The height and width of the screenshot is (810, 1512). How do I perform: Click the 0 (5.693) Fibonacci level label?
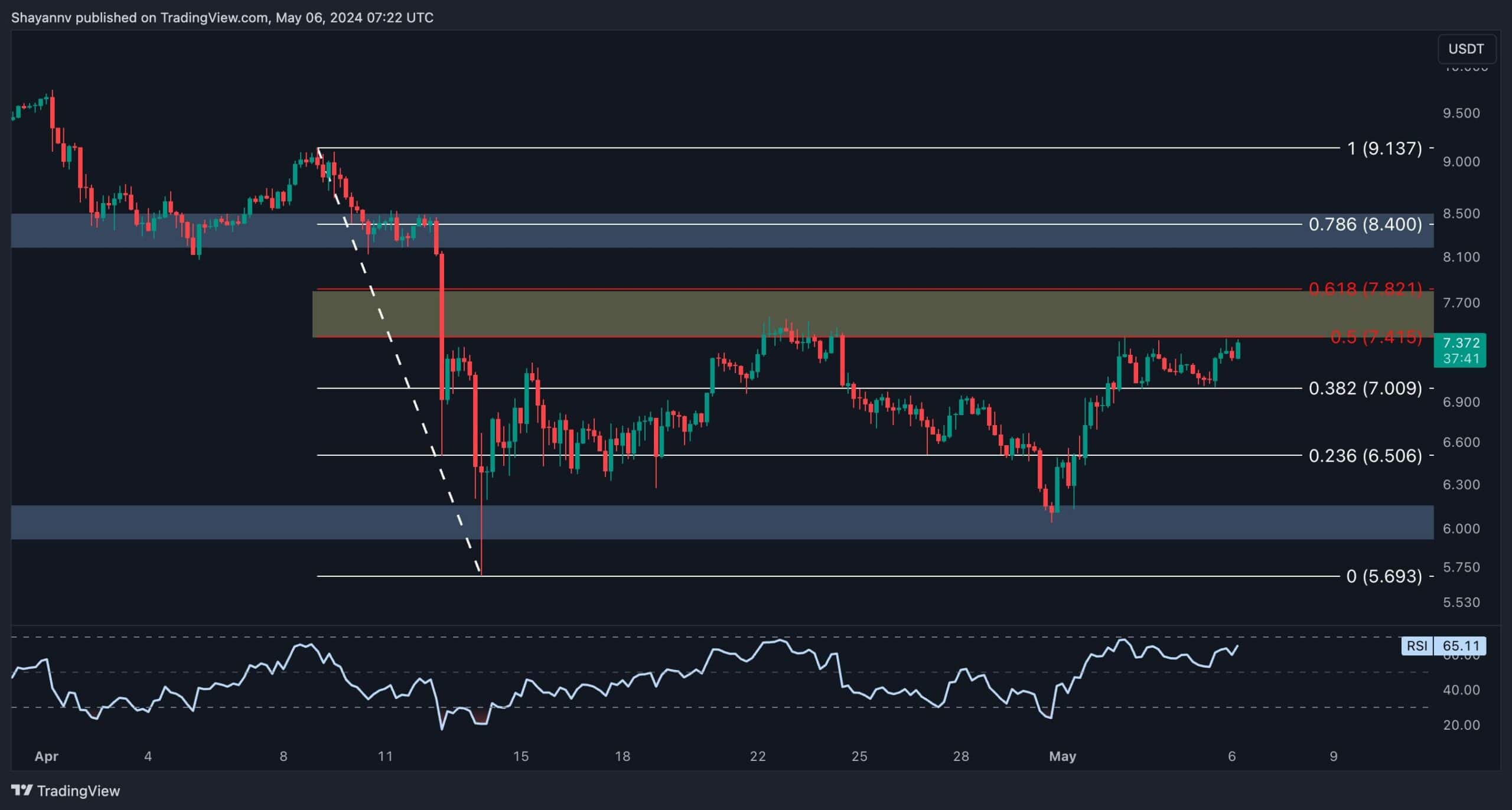pyautogui.click(x=1384, y=576)
